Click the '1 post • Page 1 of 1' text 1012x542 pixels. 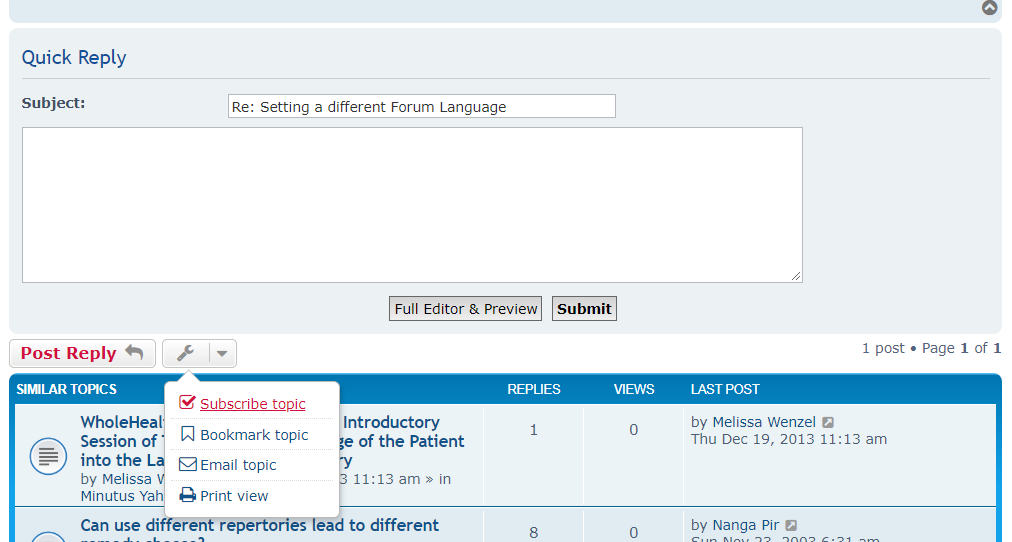(931, 348)
